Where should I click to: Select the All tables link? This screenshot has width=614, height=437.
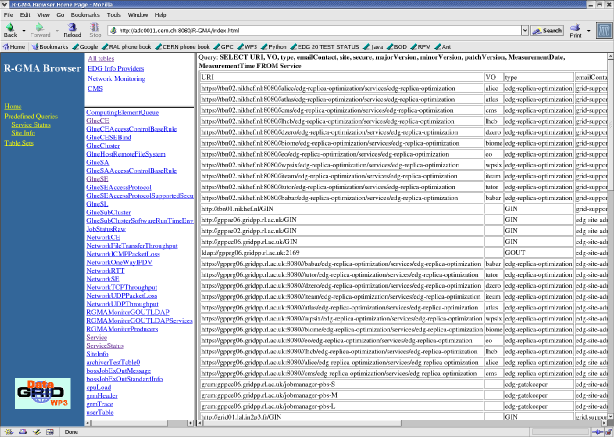pyautogui.click(x=101, y=58)
